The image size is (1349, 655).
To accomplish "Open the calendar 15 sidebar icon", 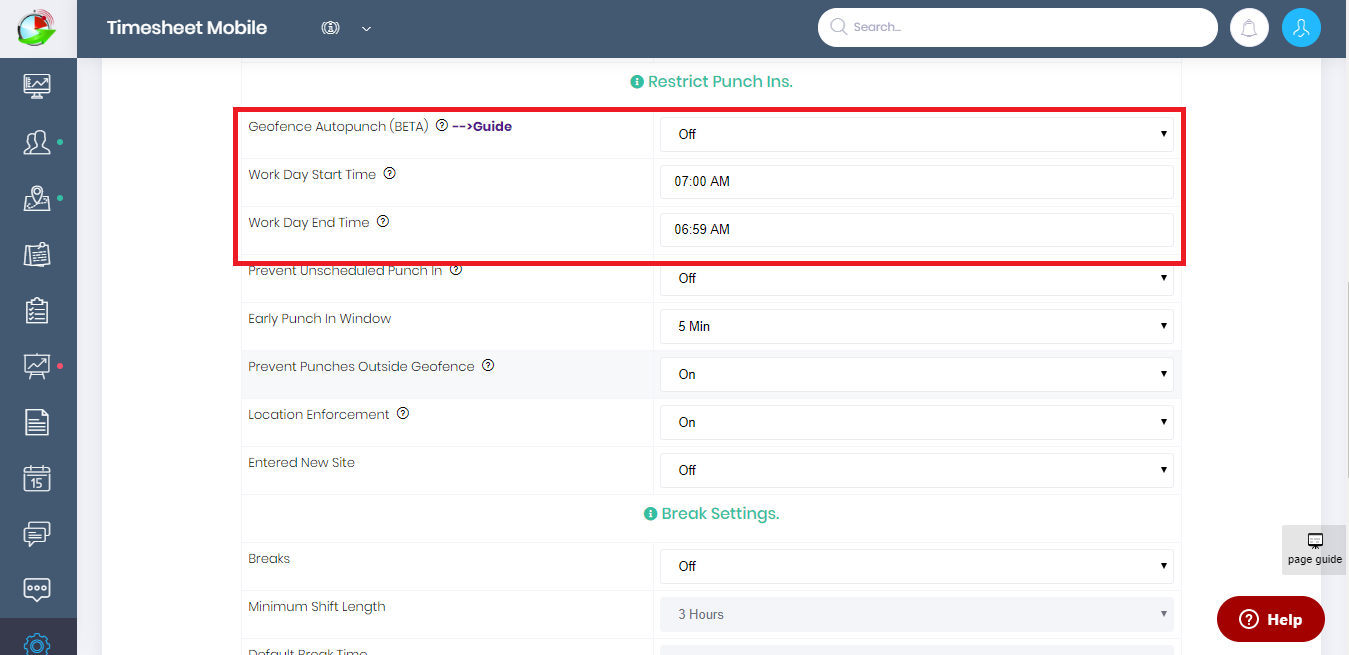I will coord(37,478).
